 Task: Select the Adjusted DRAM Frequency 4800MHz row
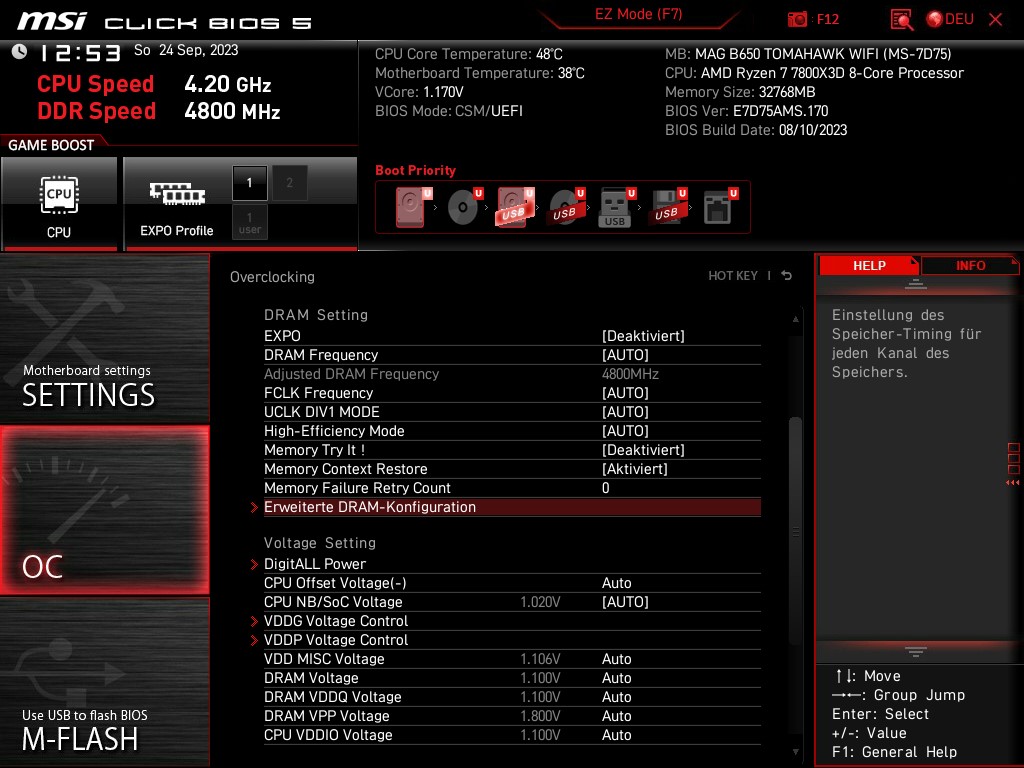[512, 374]
